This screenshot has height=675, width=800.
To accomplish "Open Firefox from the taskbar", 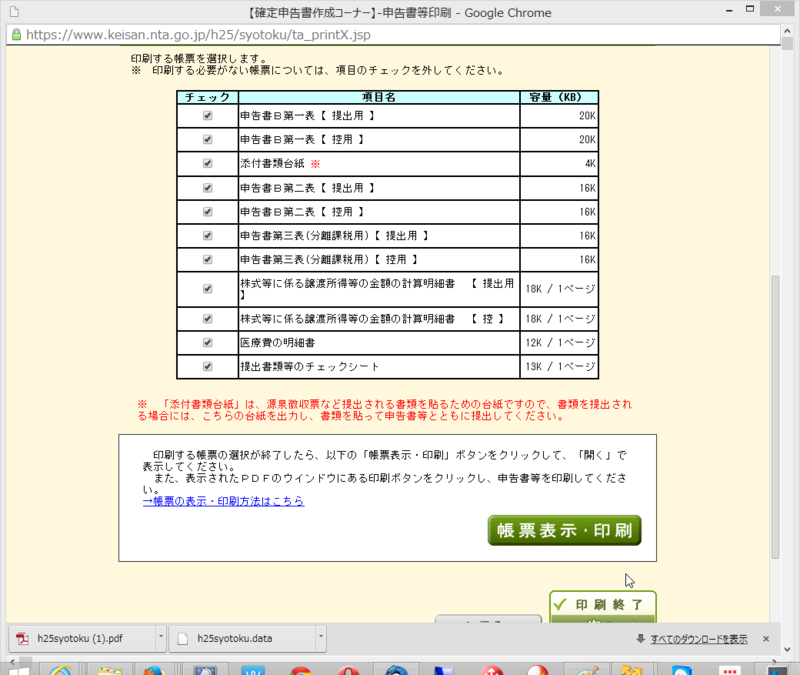I will click(x=154, y=670).
